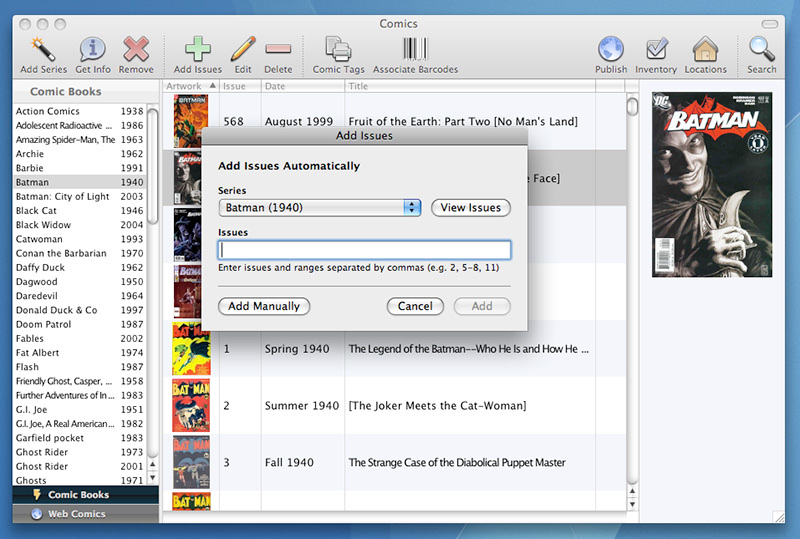Click the View Issues button
The image size is (800, 539).
(x=470, y=207)
